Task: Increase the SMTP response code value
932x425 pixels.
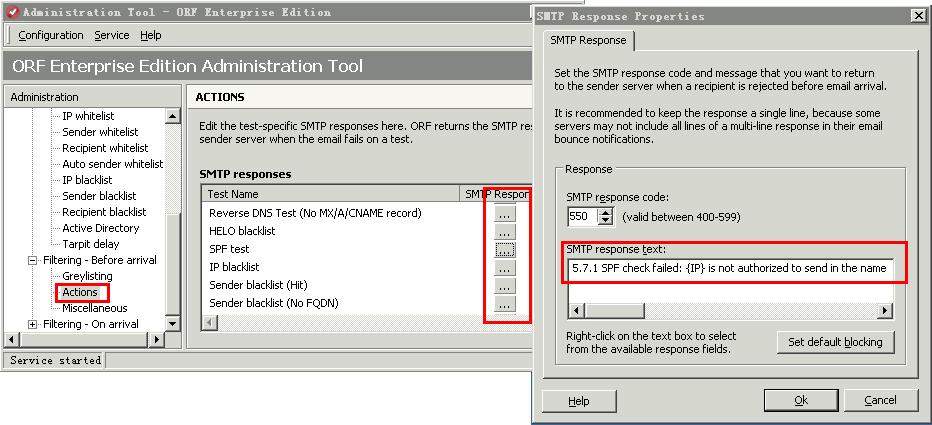Action: [606, 211]
